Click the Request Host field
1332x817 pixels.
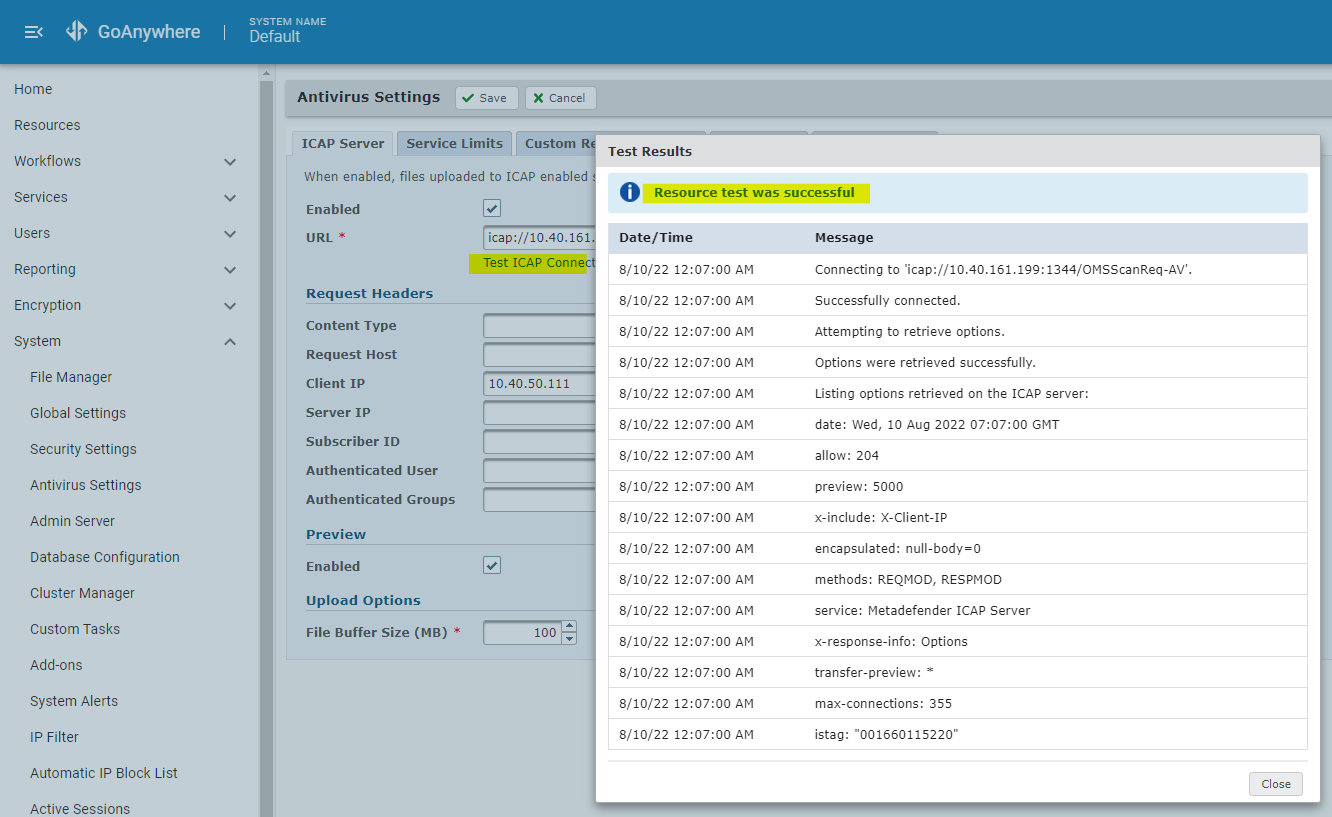click(540, 355)
